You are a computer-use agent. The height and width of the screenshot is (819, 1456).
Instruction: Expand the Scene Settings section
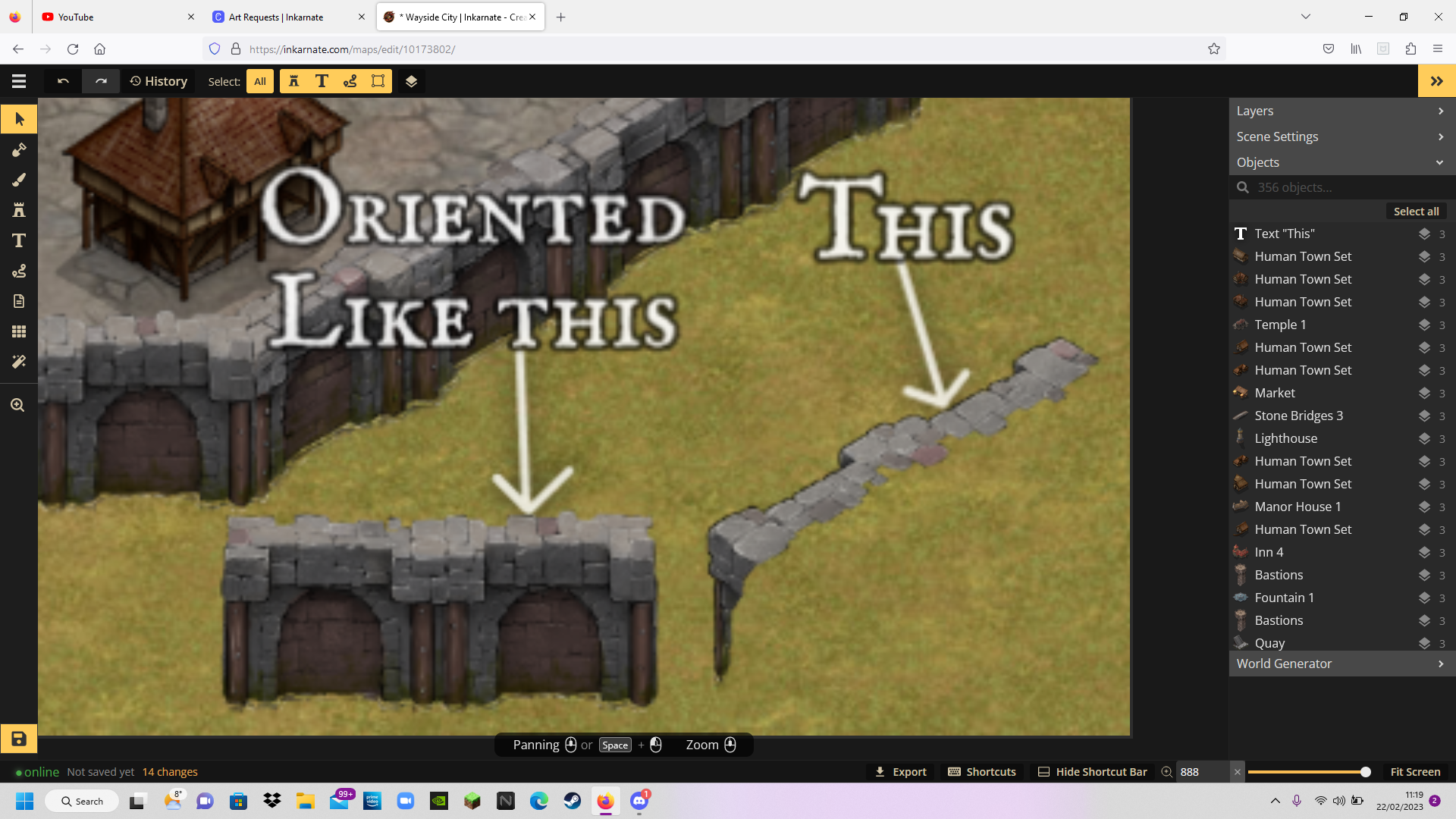point(1342,136)
